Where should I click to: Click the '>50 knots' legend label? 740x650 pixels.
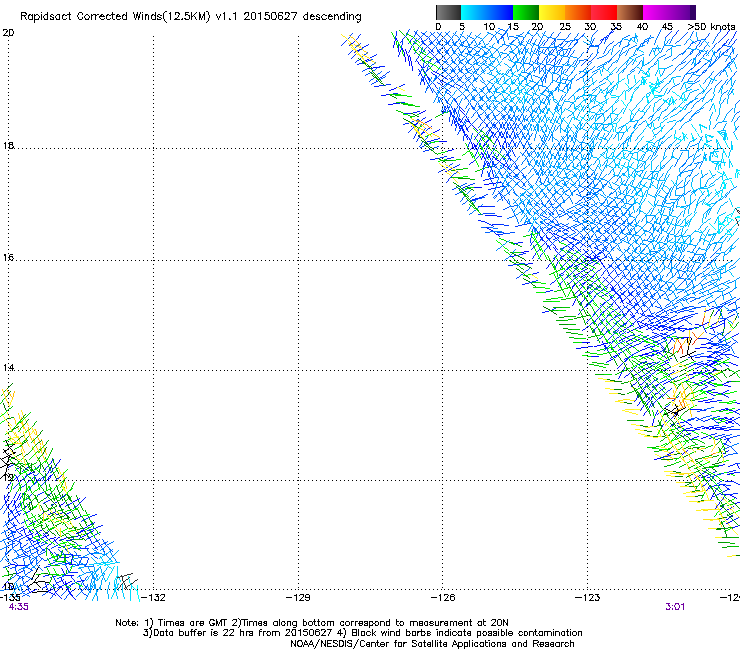[x=711, y=27]
